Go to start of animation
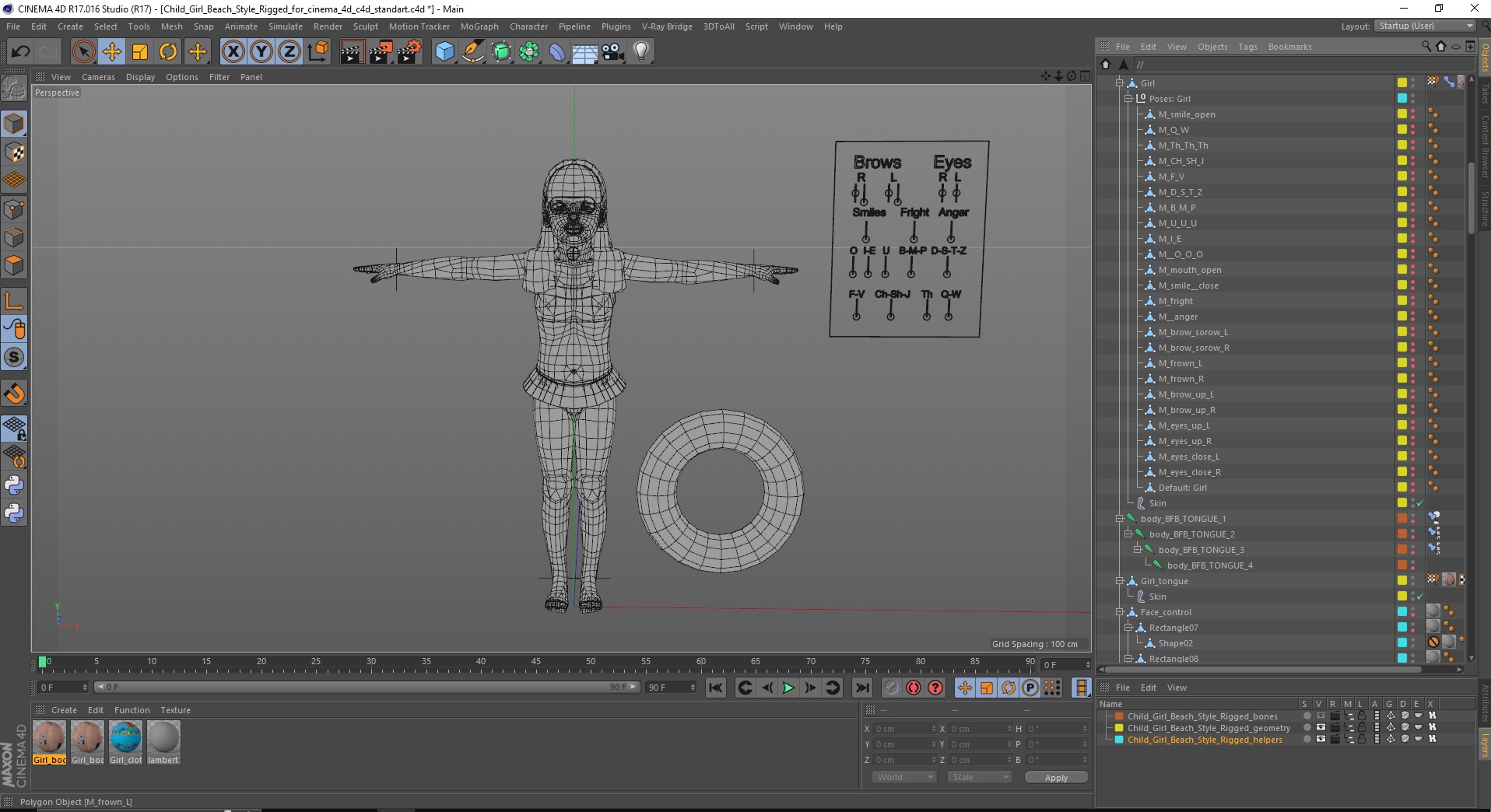1491x812 pixels. [x=716, y=688]
